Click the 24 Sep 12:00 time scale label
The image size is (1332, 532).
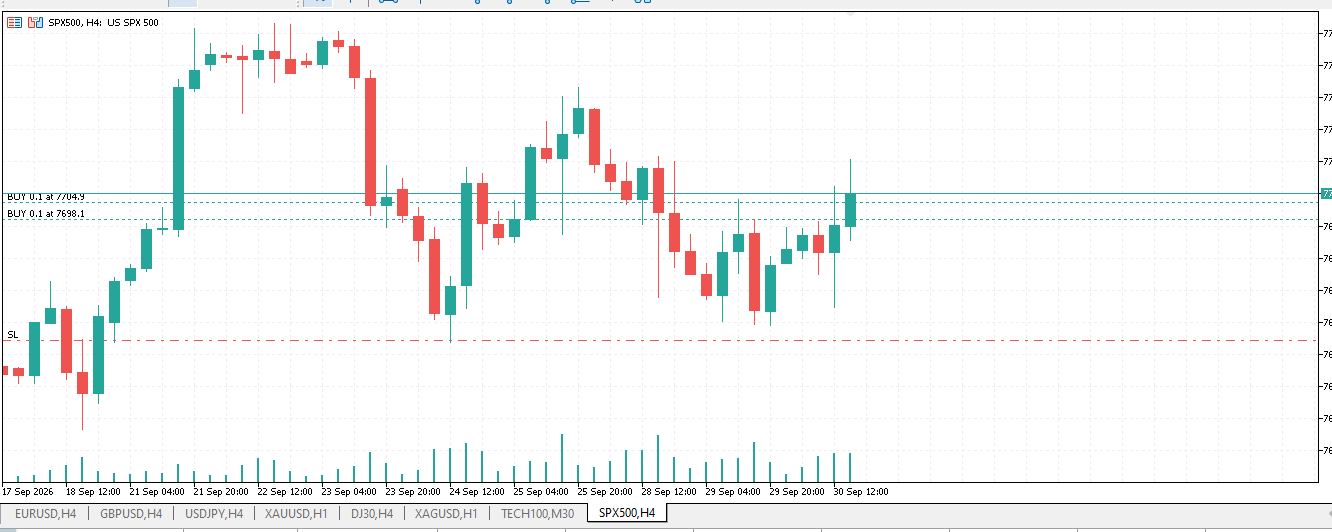(476, 491)
